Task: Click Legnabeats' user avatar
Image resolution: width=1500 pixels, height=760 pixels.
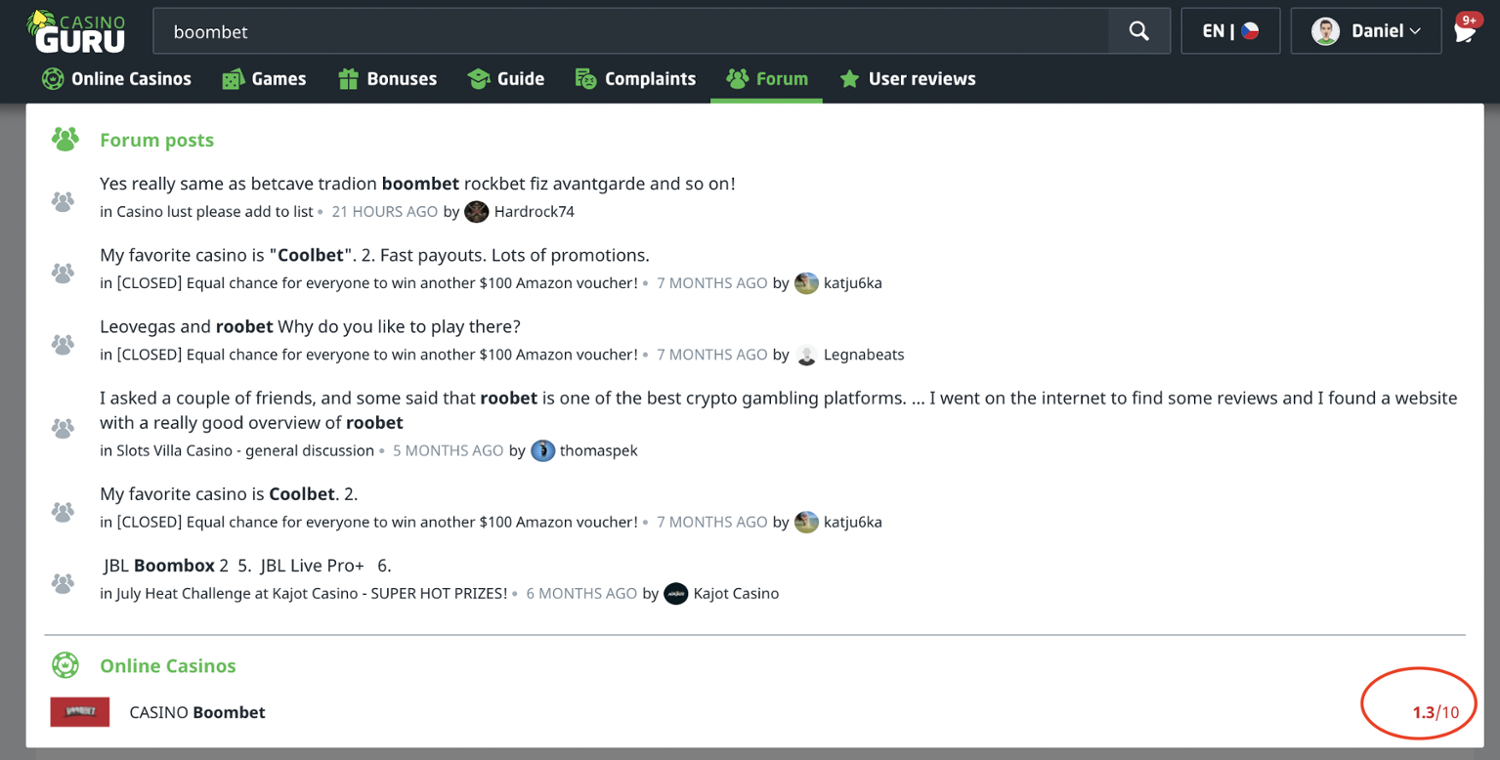Action: click(807, 355)
